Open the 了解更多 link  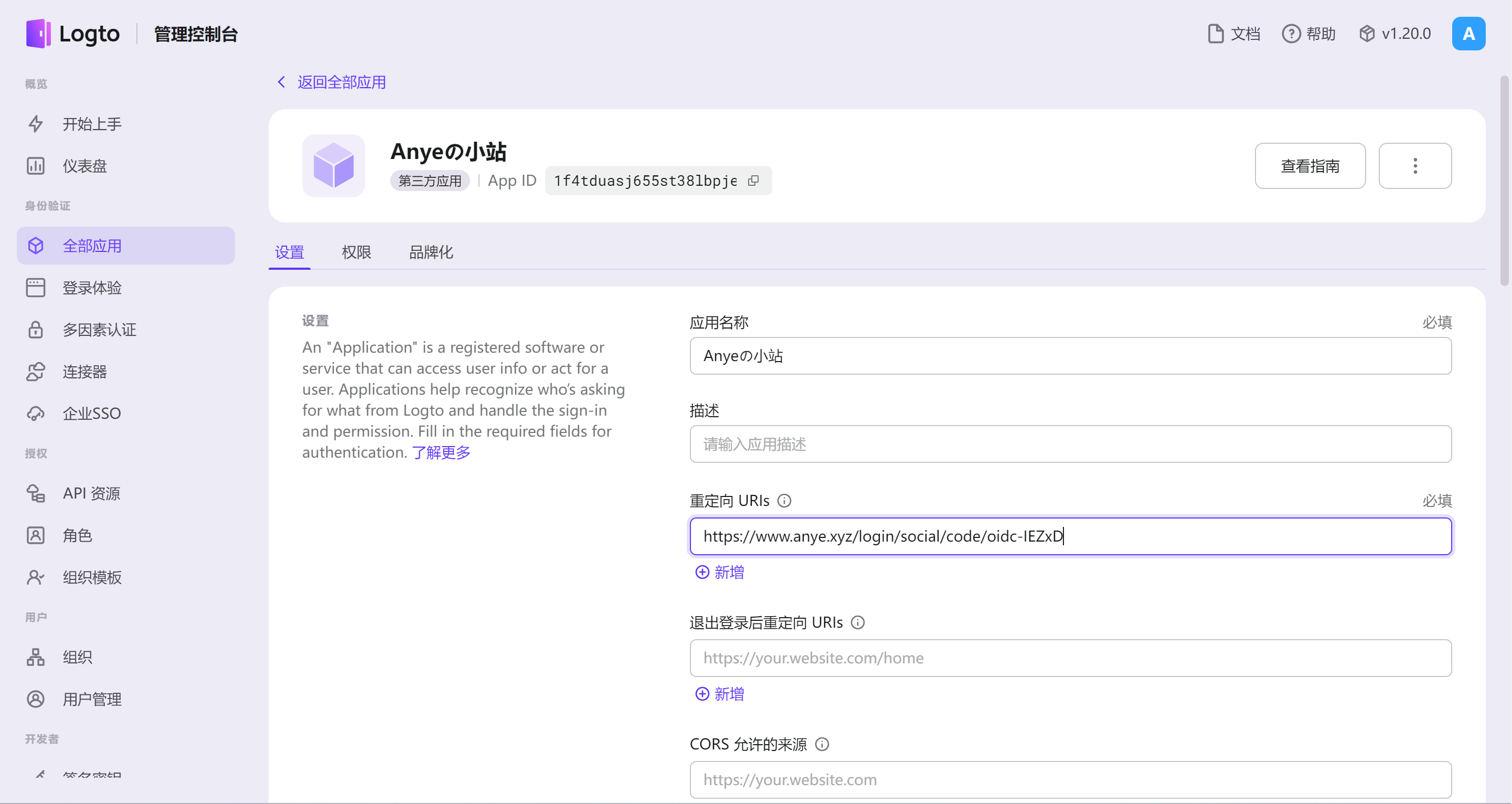(x=441, y=452)
